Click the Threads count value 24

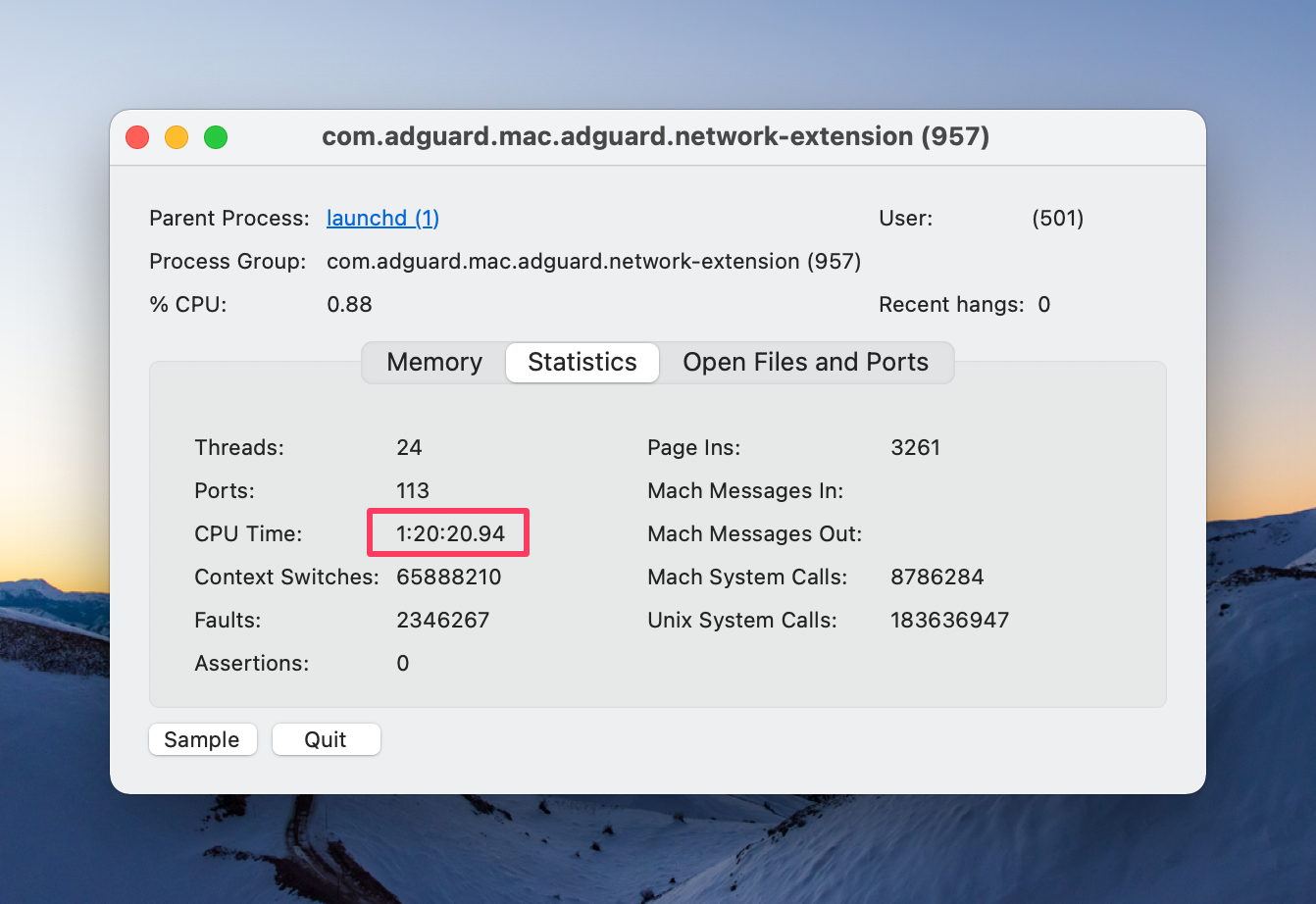point(409,447)
